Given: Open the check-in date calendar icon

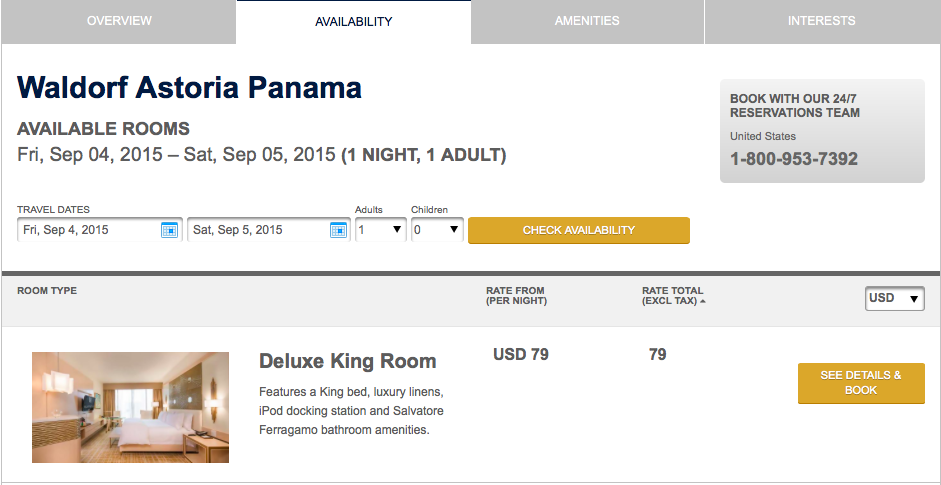Looking at the screenshot, I should pos(169,230).
